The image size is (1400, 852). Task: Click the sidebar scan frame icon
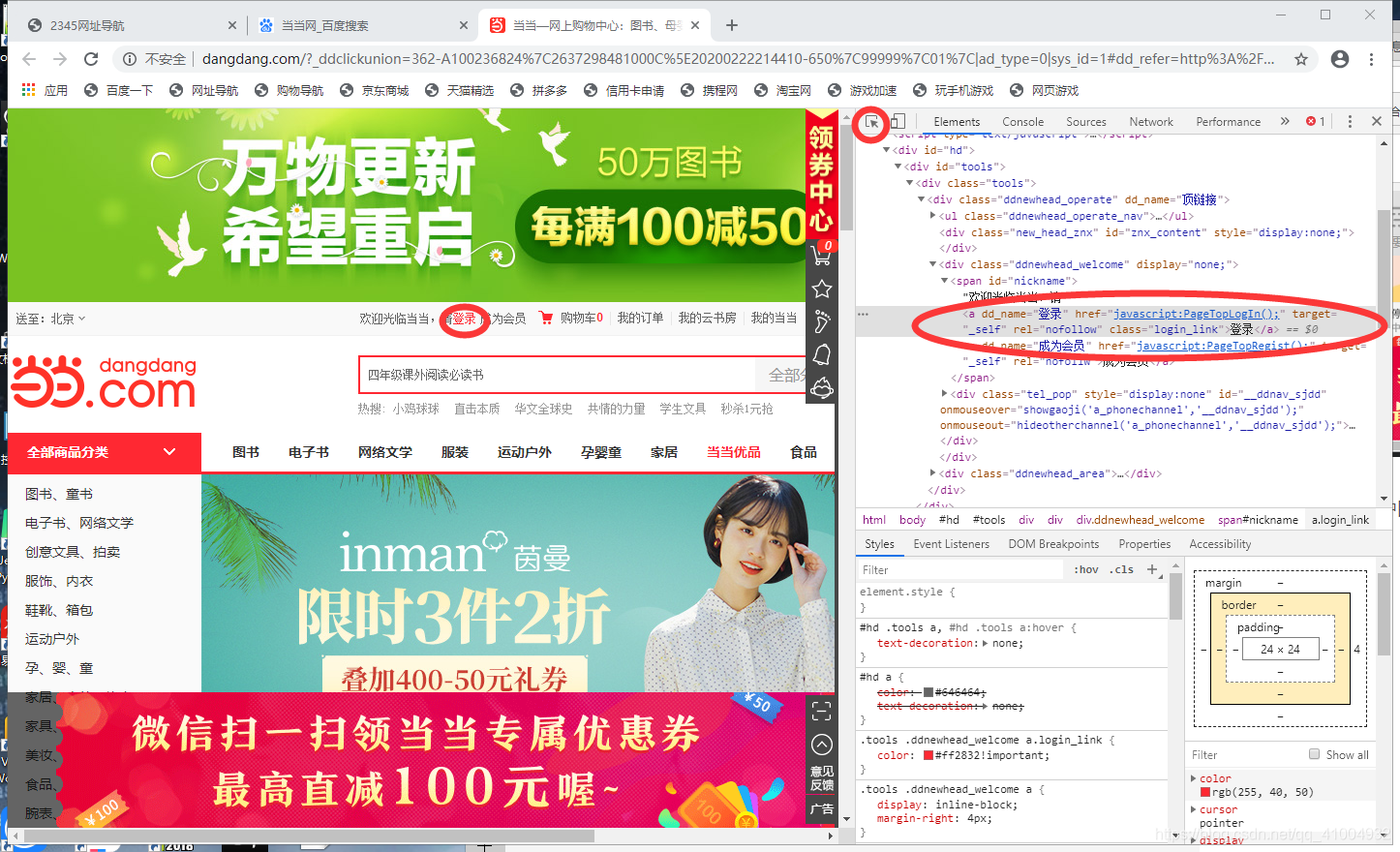click(x=822, y=712)
